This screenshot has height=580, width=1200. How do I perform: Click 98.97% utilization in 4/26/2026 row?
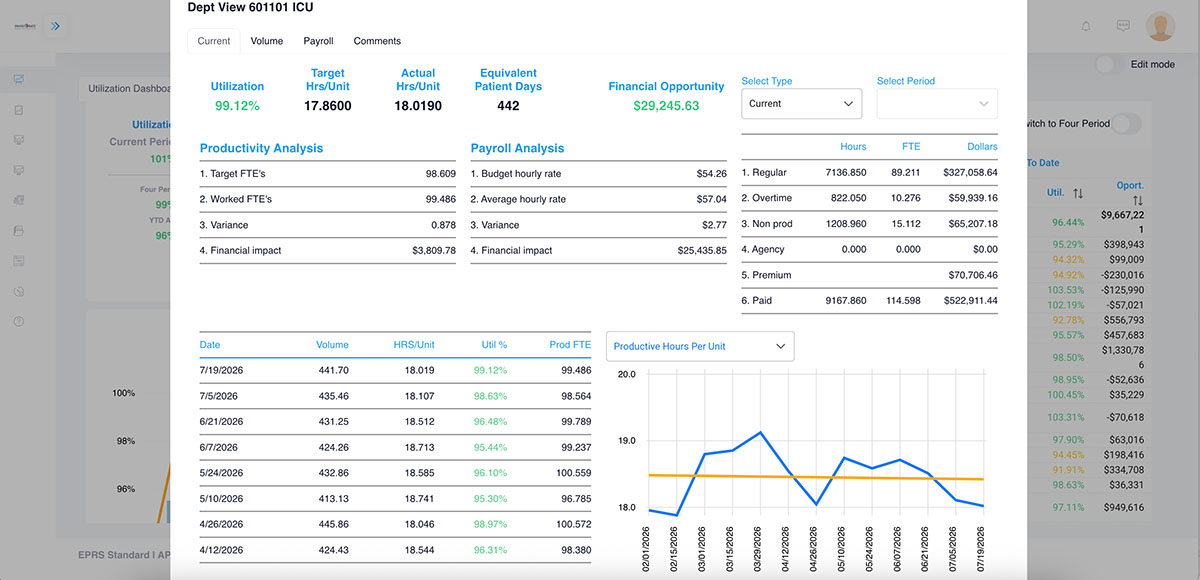coord(491,525)
